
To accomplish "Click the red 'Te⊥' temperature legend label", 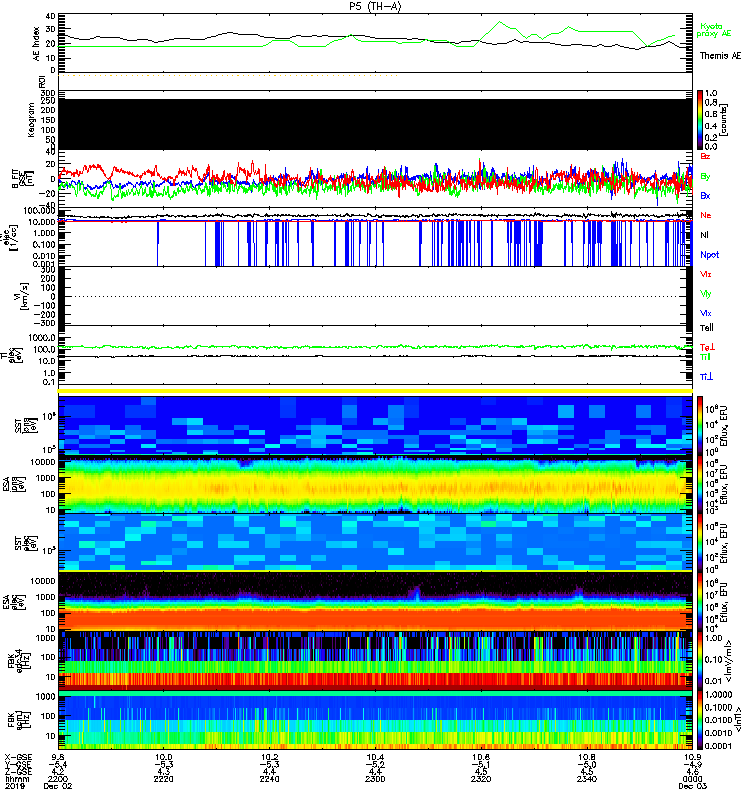I will point(707,347).
